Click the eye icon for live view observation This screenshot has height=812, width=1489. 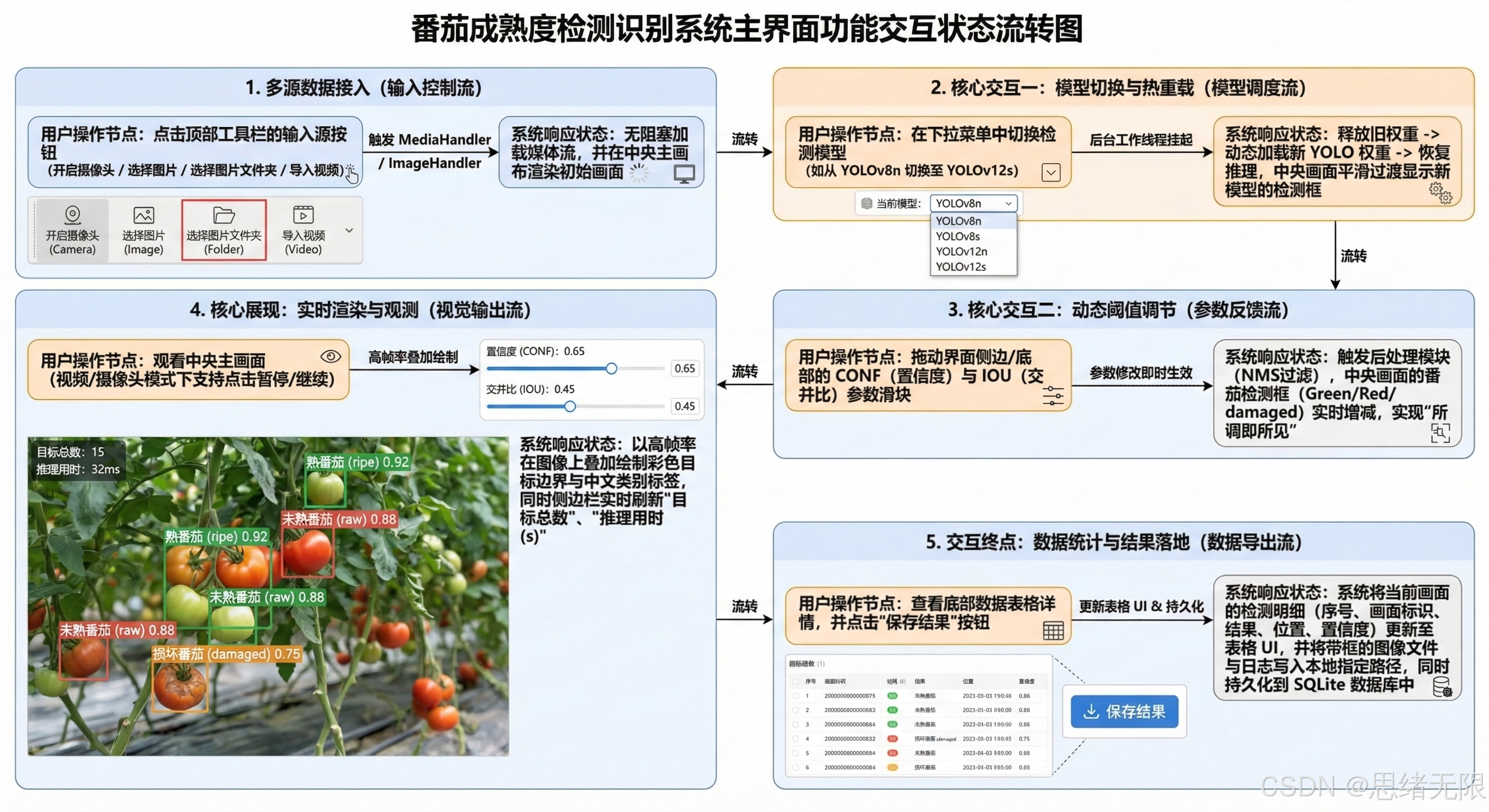[330, 357]
